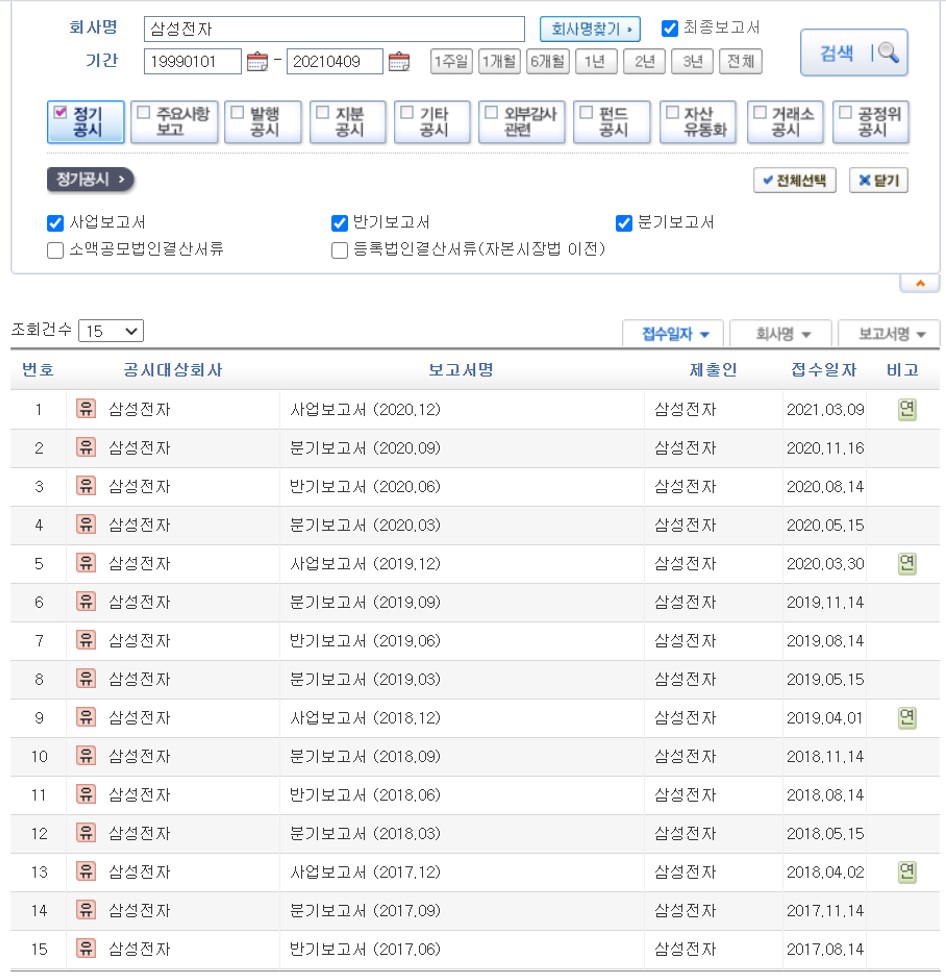Collapse the search panel with orange arrow
Image resolution: width=946 pixels, height=977 pixels.
pos(920,284)
